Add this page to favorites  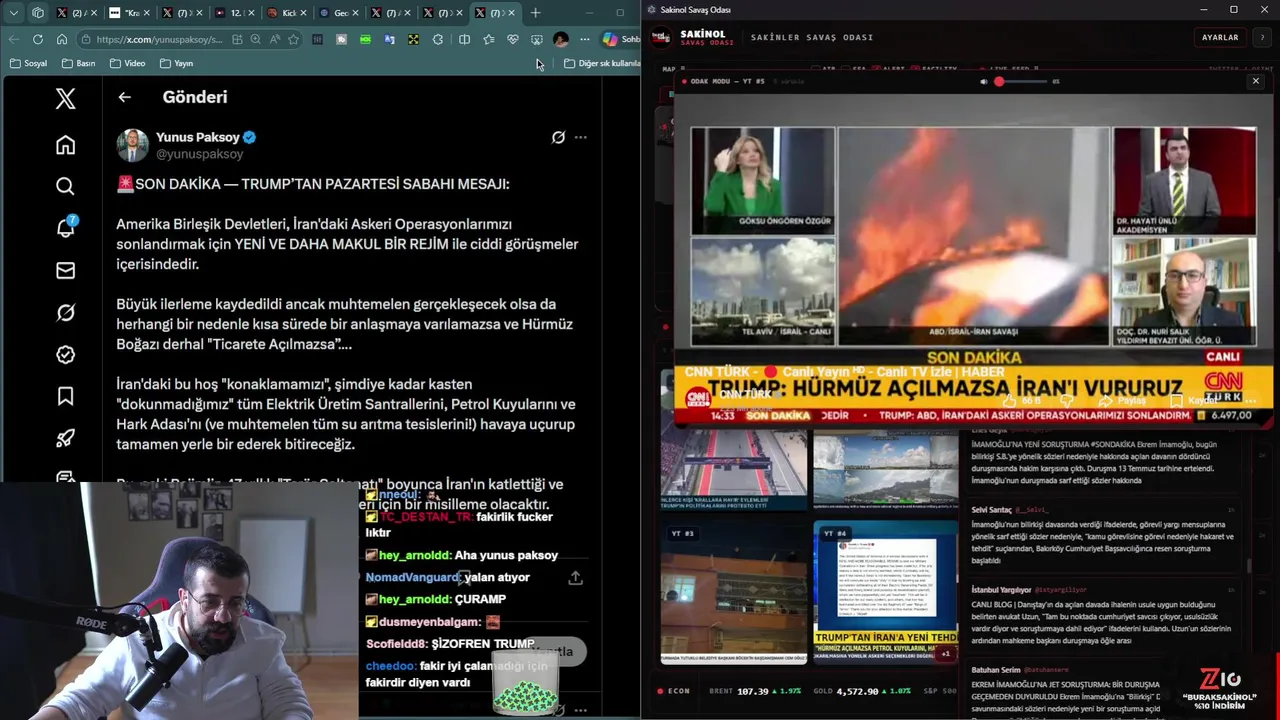click(x=293, y=39)
